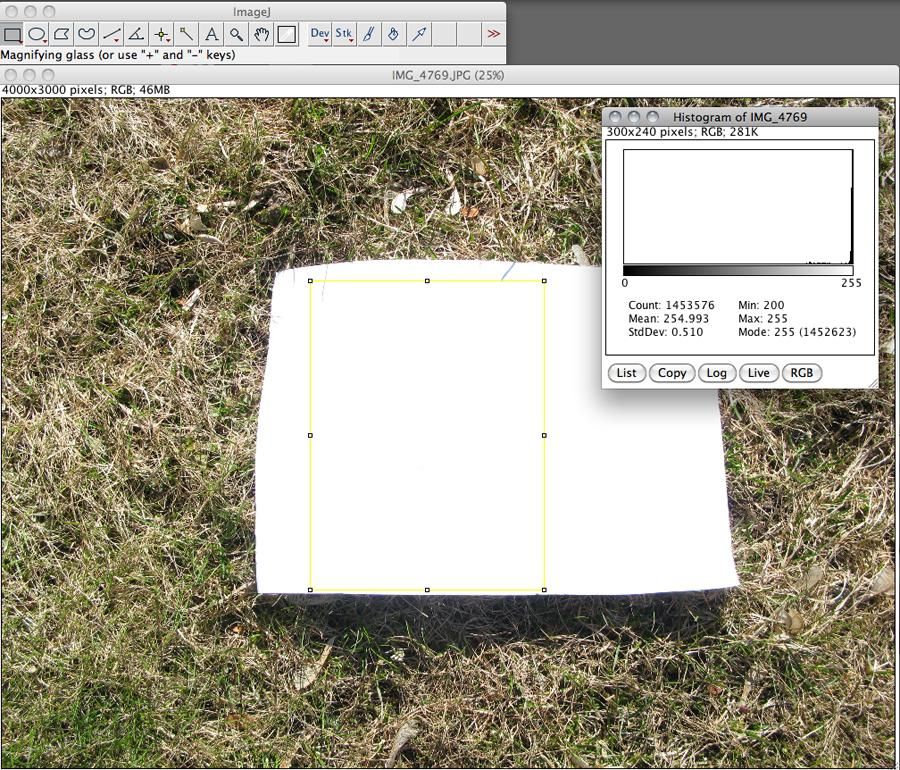Screen dimensions: 900x770
Task: Toggle the Live histogram button
Action: (x=758, y=373)
